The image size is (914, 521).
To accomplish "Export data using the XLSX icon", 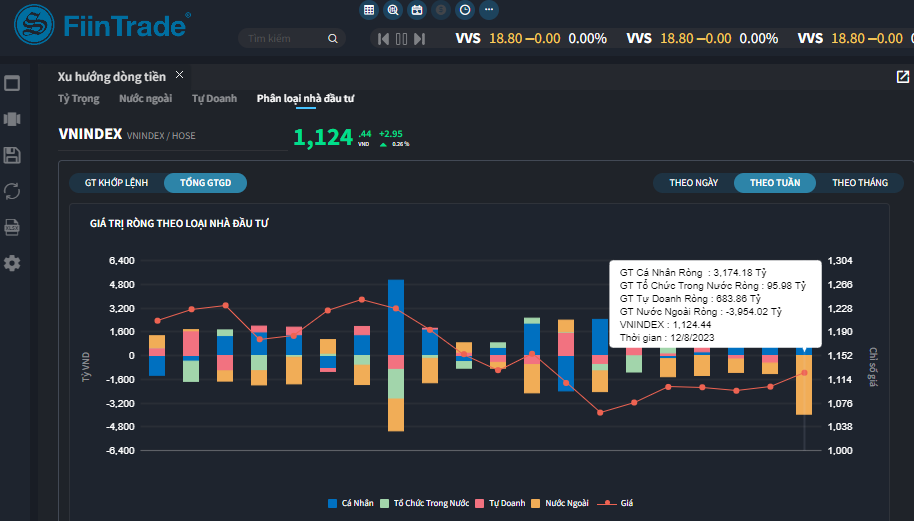I will click(12, 227).
